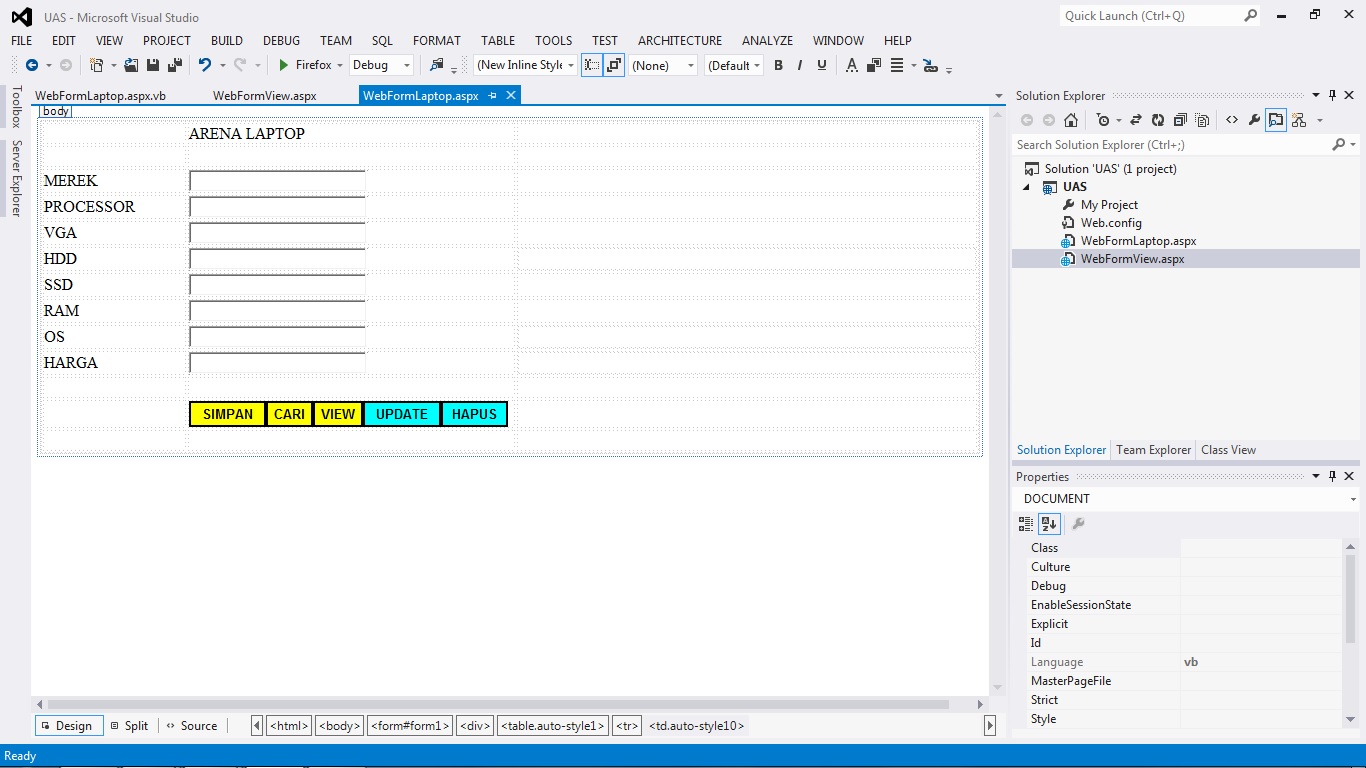Open Properties via the wrench icon
1366x768 pixels.
pyautogui.click(x=1254, y=120)
